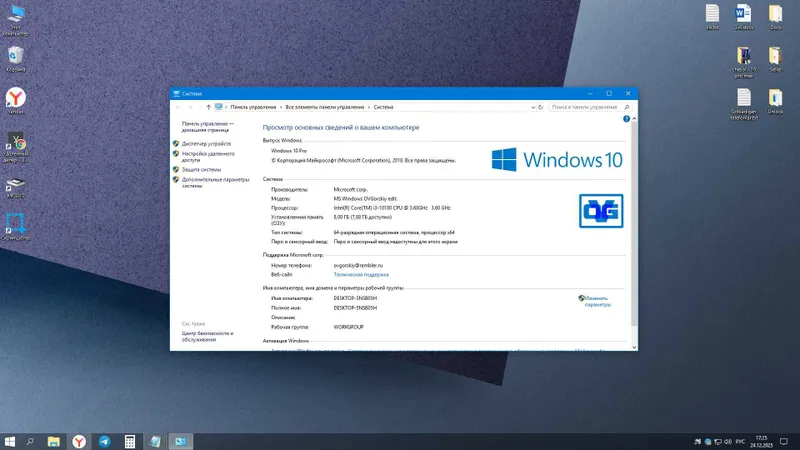Click the forward navigation arrow

[x=190, y=107]
